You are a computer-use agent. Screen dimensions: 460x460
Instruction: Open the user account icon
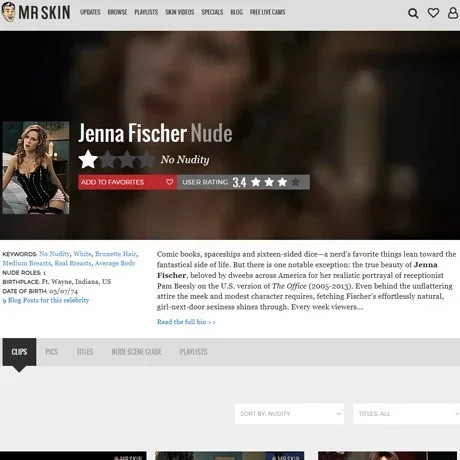tap(453, 13)
